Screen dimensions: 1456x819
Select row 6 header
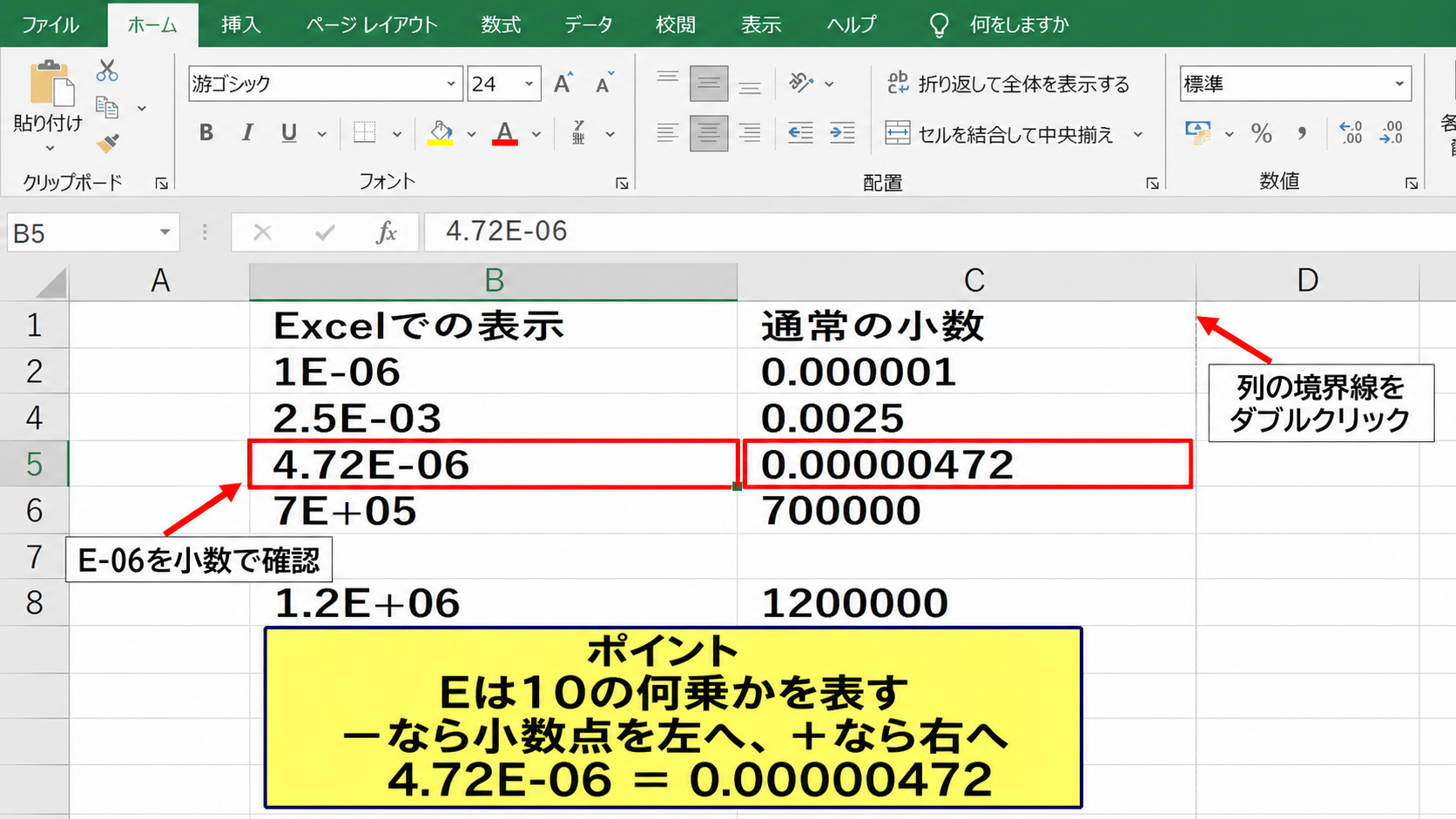click(34, 510)
